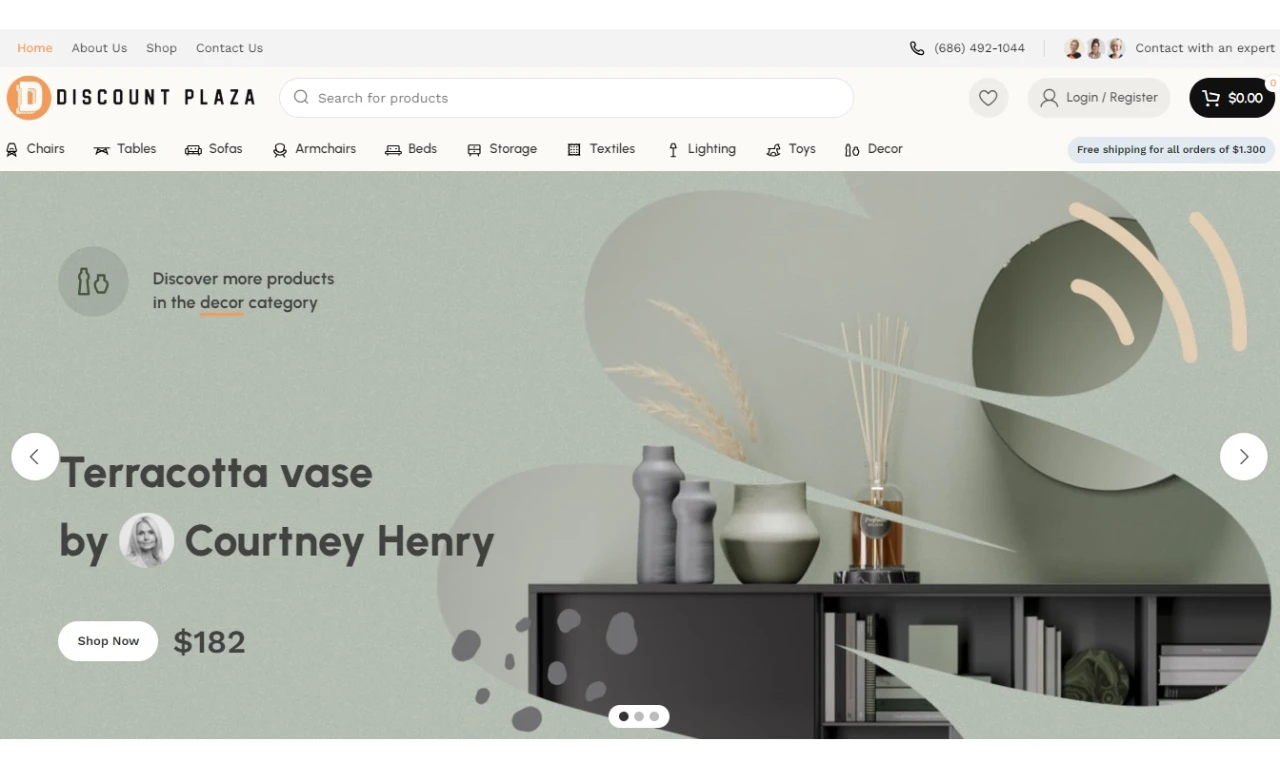
Task: Click Courtney Henry's avatar photo
Action: click(146, 541)
